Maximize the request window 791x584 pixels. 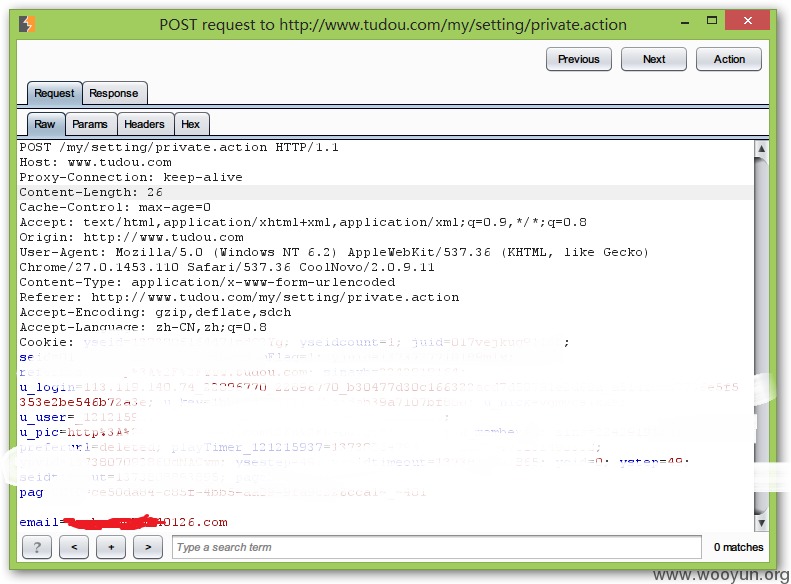tap(712, 21)
